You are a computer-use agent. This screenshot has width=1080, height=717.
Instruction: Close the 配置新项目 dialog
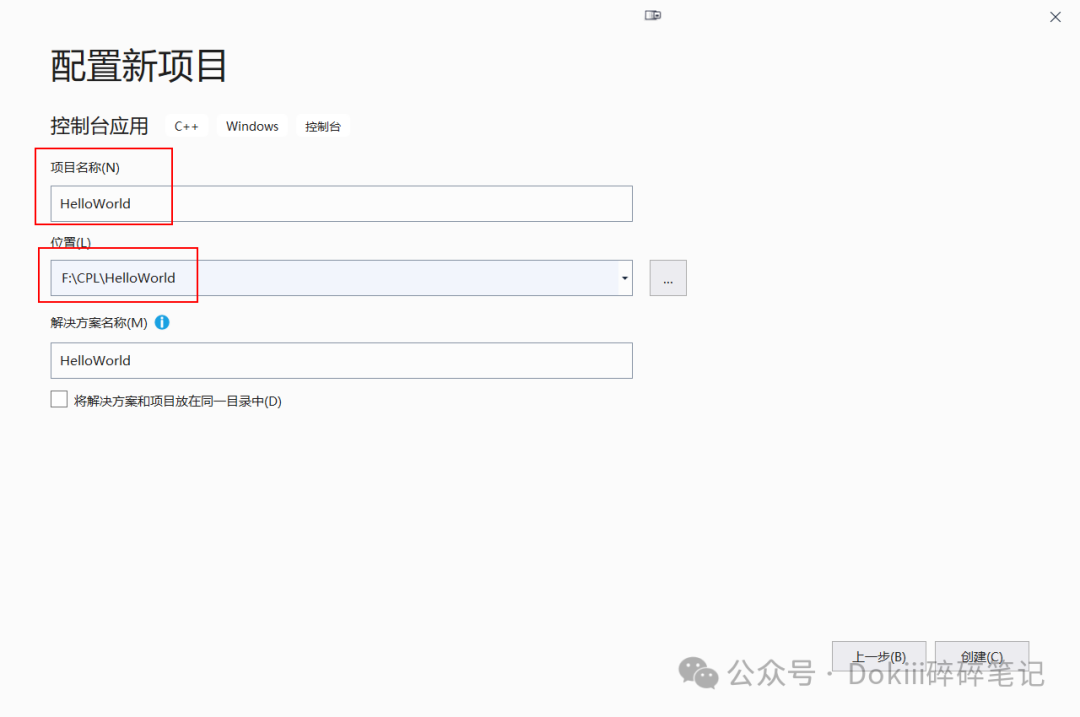tap(1055, 16)
